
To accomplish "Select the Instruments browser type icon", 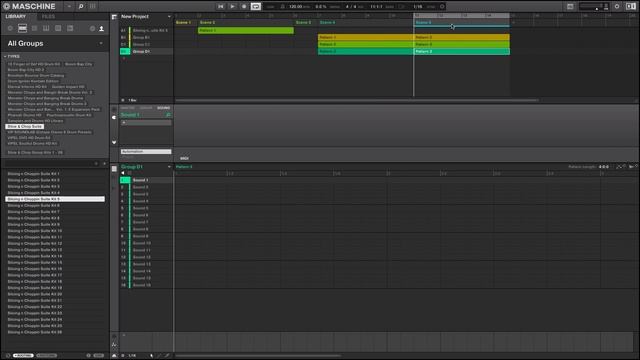I will [46, 28].
